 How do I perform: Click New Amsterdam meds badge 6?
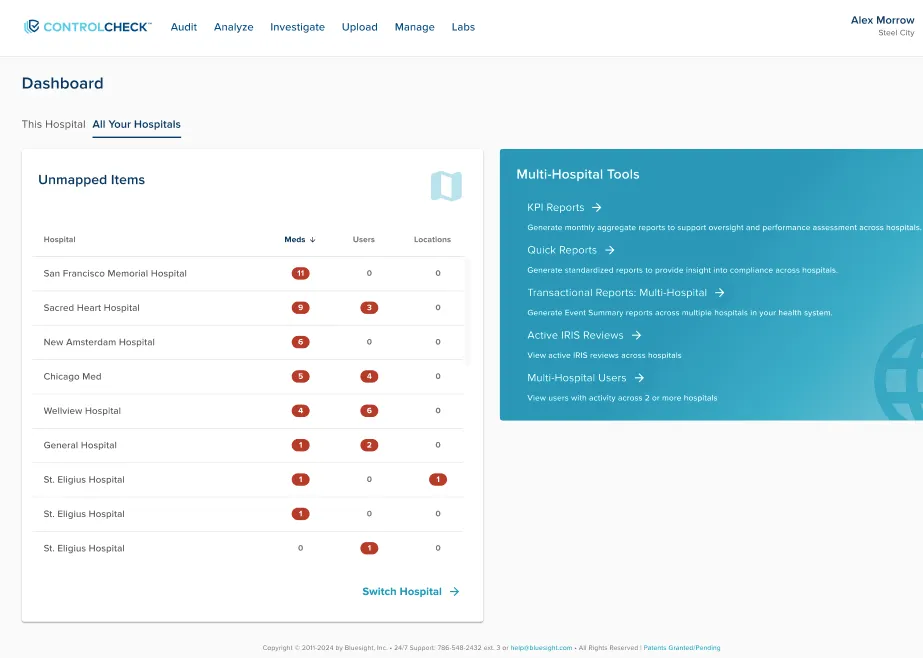[x=300, y=342]
